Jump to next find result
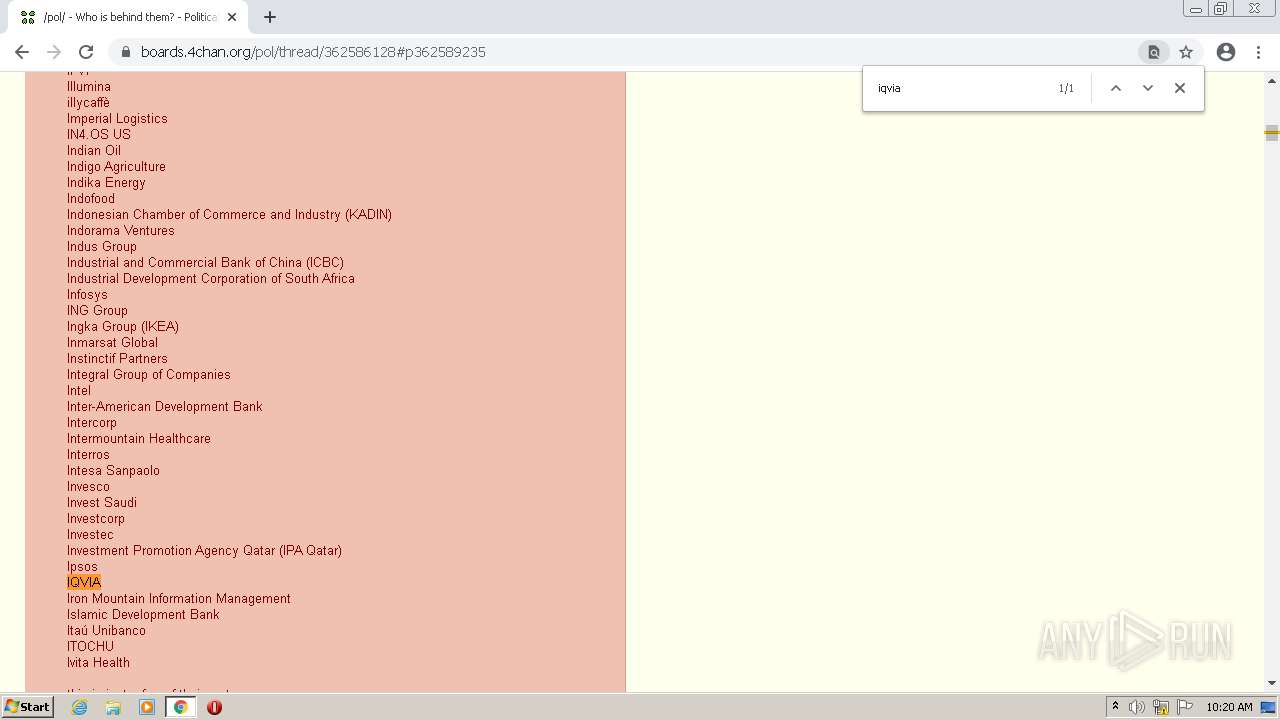 (x=1148, y=88)
